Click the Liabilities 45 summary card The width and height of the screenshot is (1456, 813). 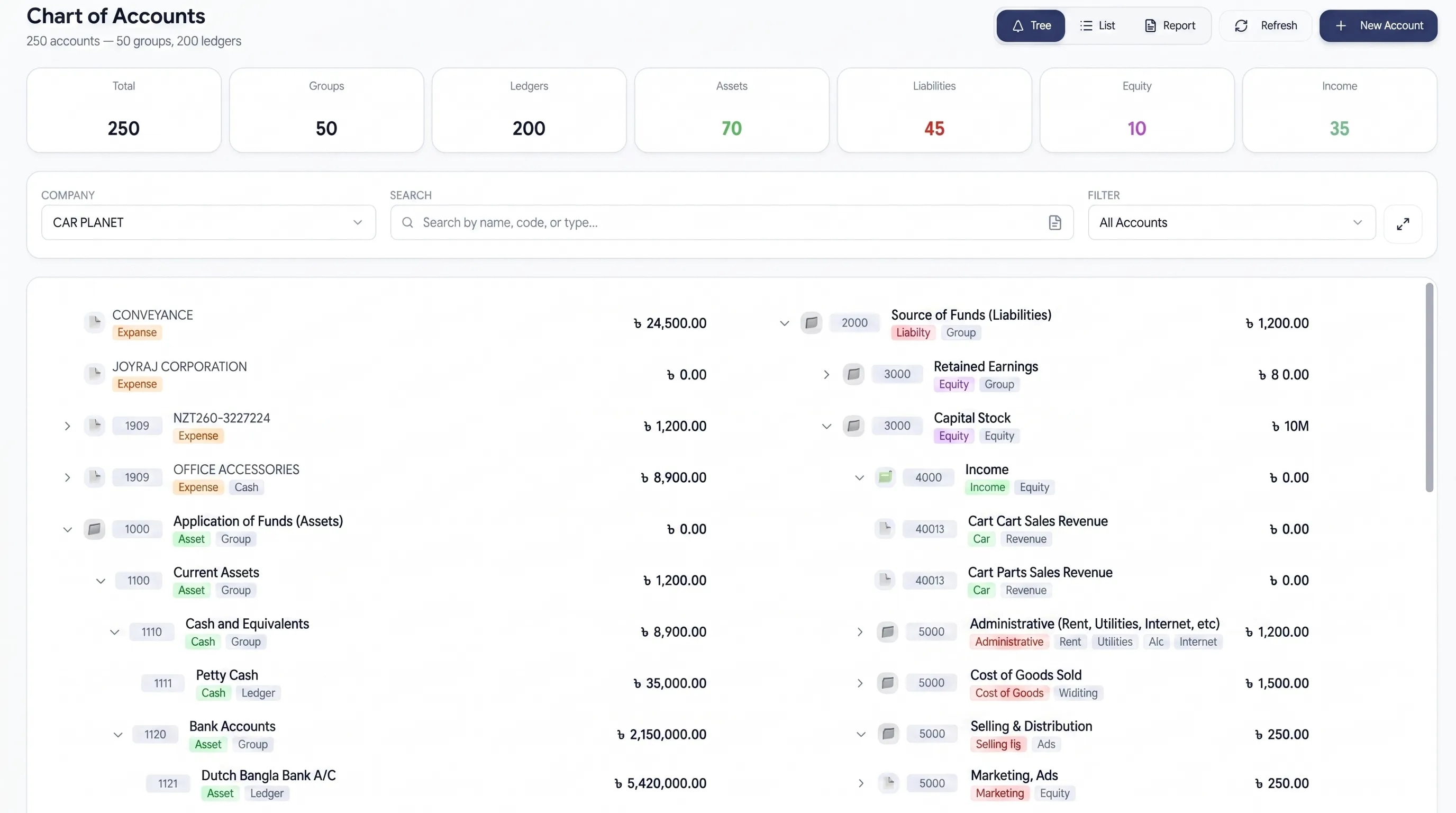tap(934, 110)
